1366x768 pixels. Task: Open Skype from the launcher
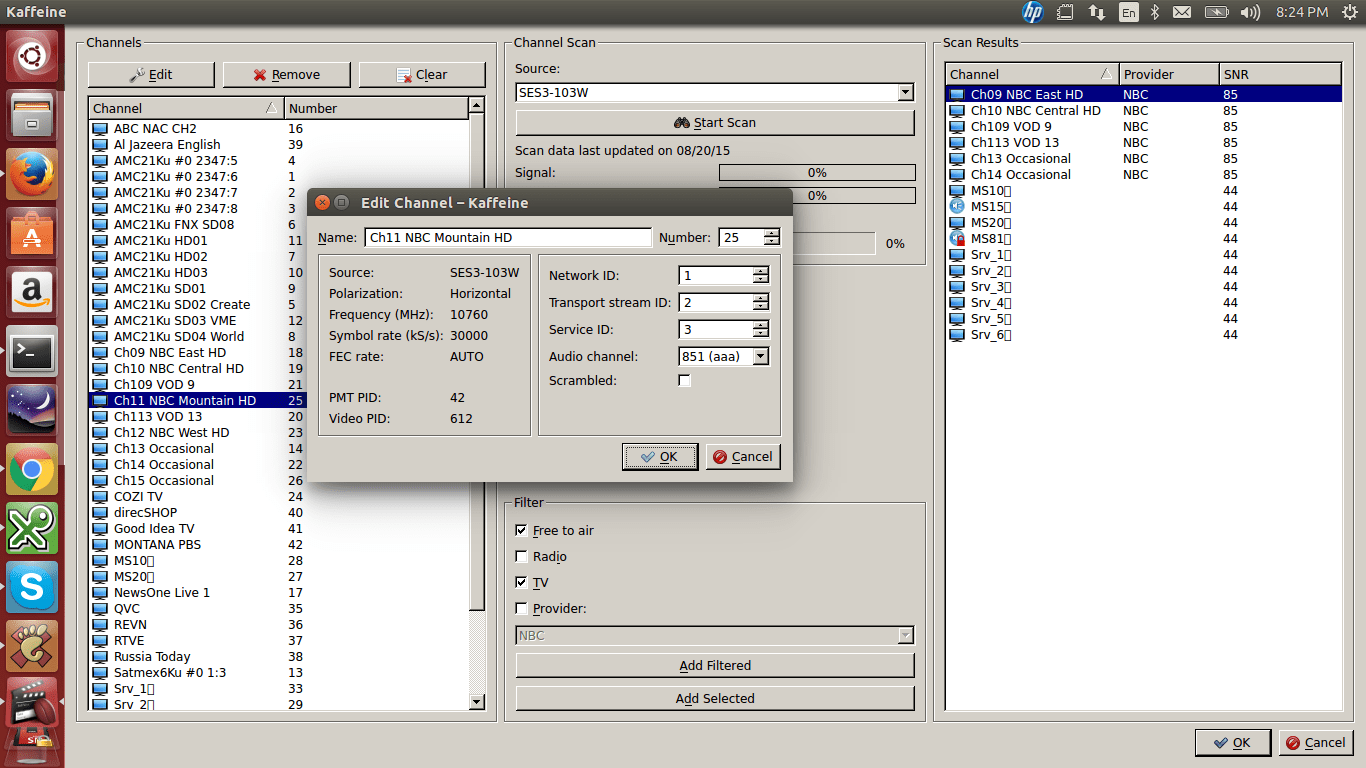click(32, 587)
